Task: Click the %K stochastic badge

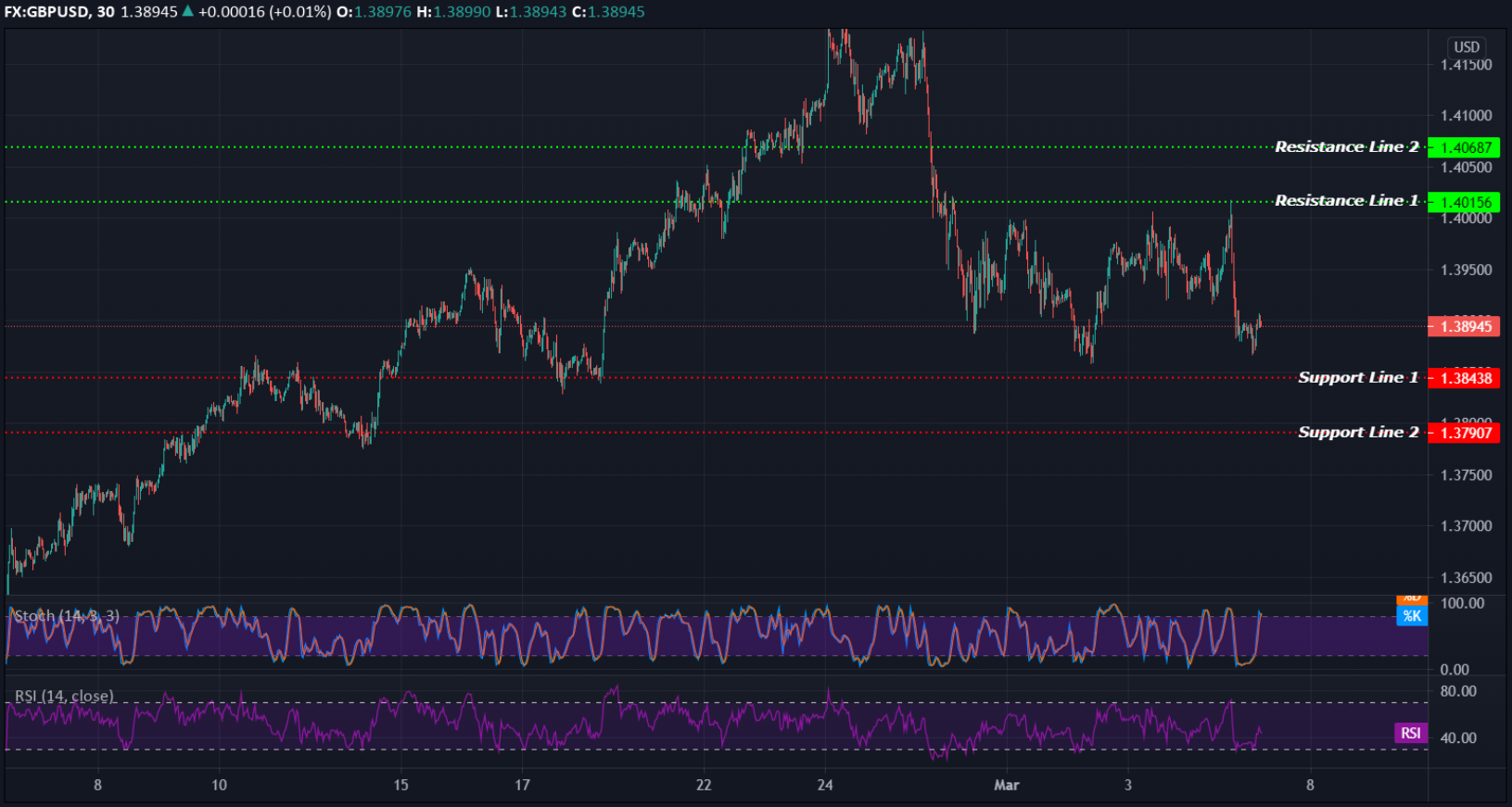Action: click(x=1412, y=616)
